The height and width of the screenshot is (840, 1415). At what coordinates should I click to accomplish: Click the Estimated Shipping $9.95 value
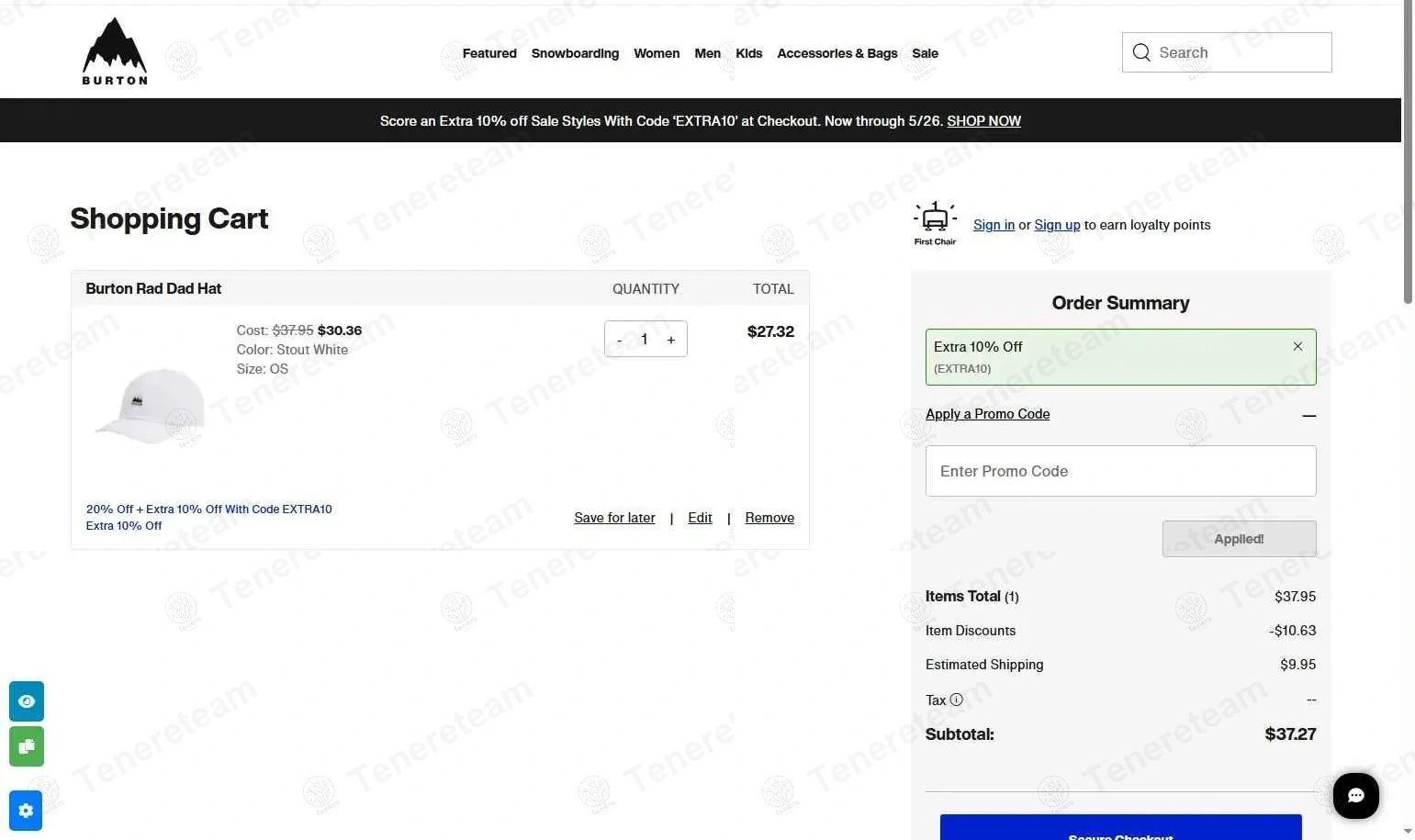[1297, 665]
